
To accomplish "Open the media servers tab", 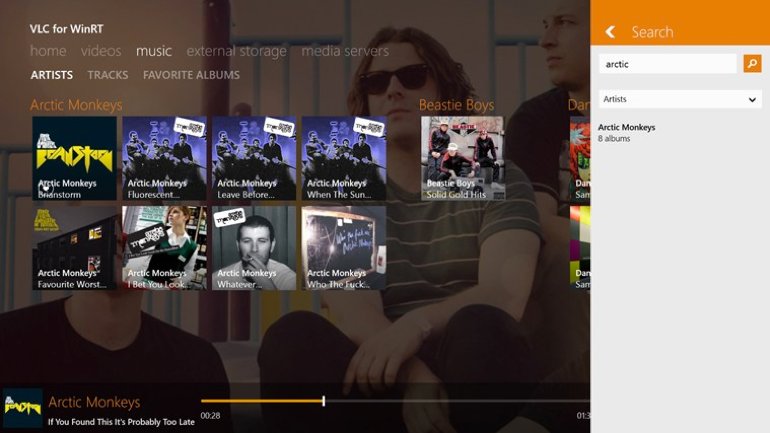I will pos(345,51).
